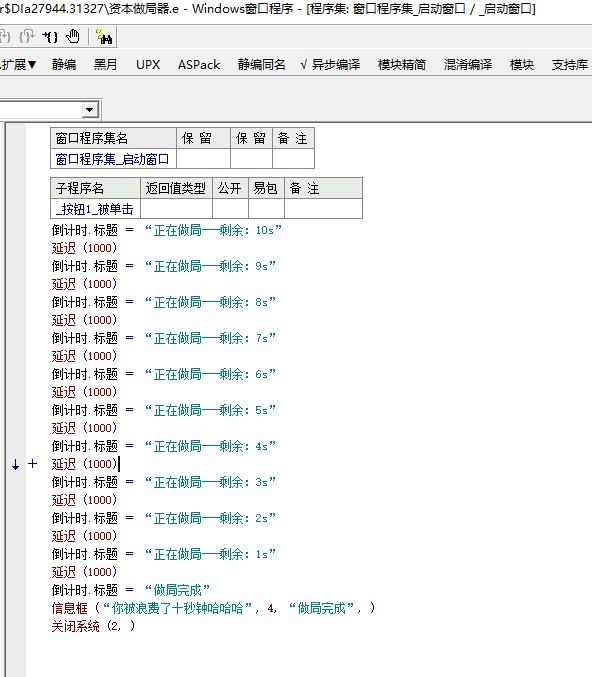Select 静编同名 option

[x=262, y=65]
